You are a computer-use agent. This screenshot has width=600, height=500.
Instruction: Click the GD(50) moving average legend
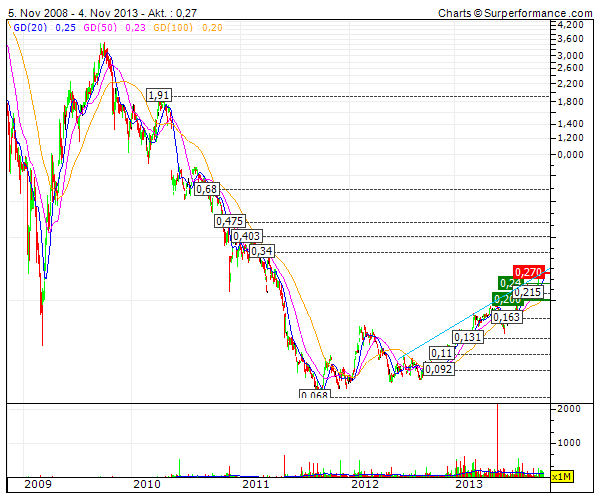[x=100, y=28]
